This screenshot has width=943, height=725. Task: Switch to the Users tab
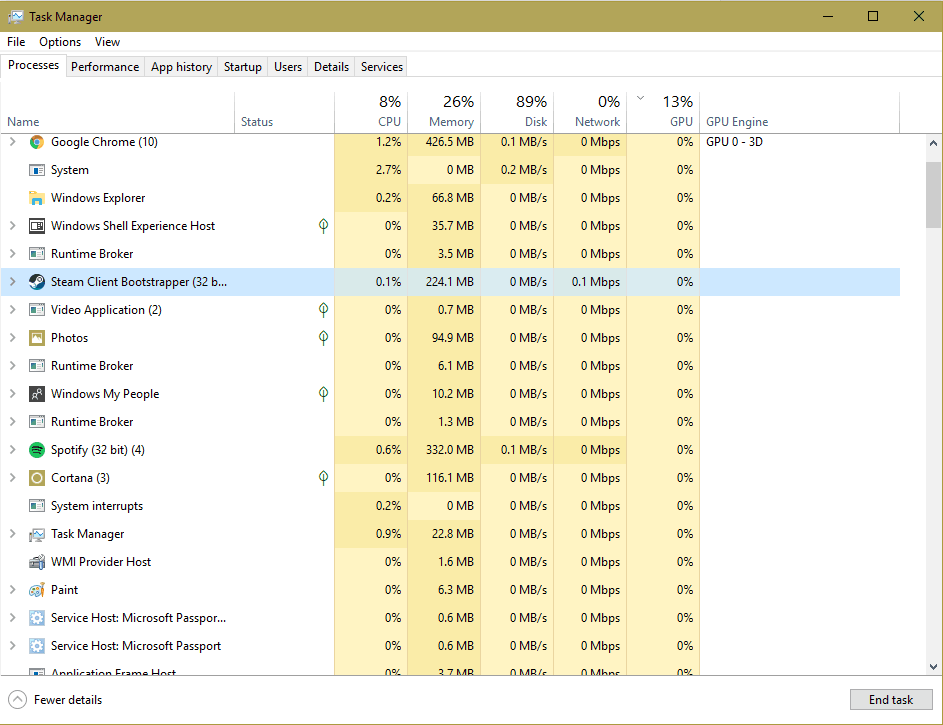pos(287,67)
